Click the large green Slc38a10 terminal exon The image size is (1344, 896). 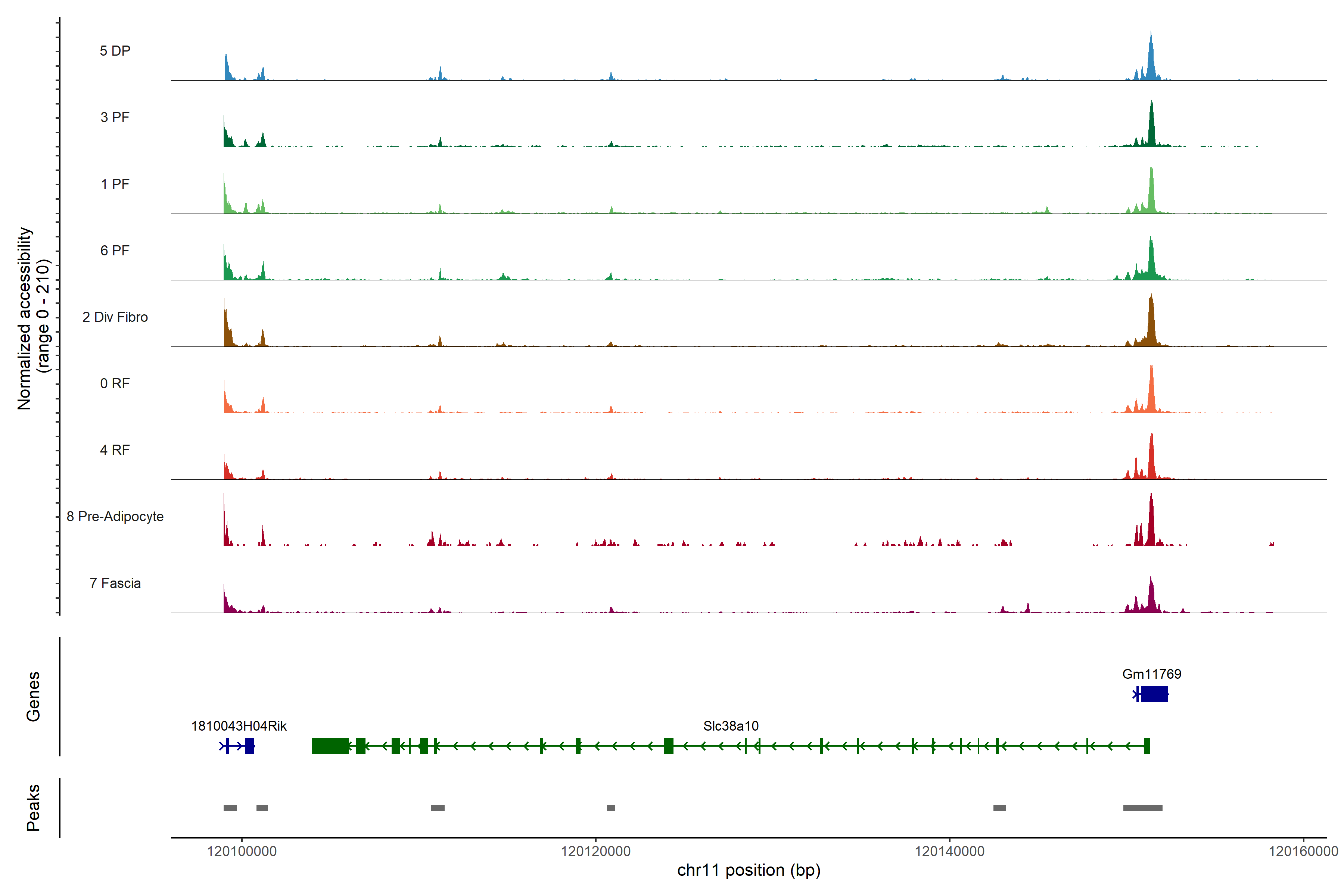[x=330, y=746]
